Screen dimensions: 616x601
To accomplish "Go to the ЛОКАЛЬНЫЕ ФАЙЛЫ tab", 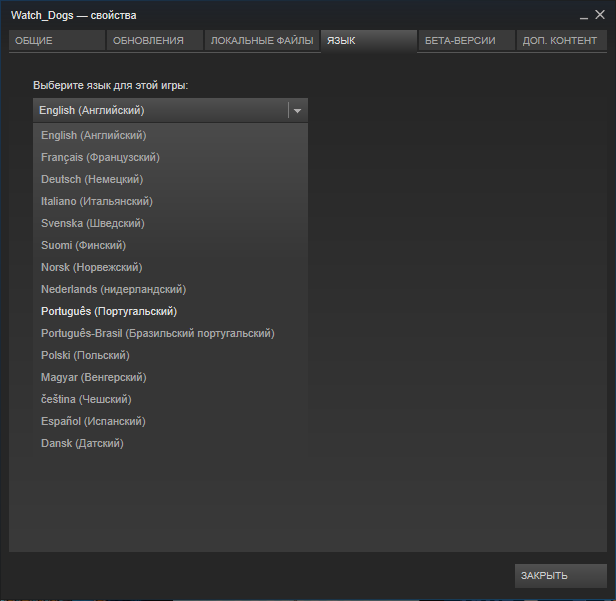I will tap(262, 40).
